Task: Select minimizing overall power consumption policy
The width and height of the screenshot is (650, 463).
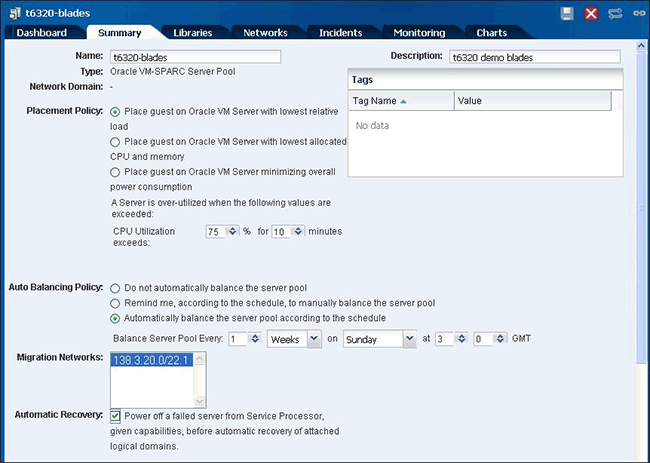Action: (x=115, y=172)
